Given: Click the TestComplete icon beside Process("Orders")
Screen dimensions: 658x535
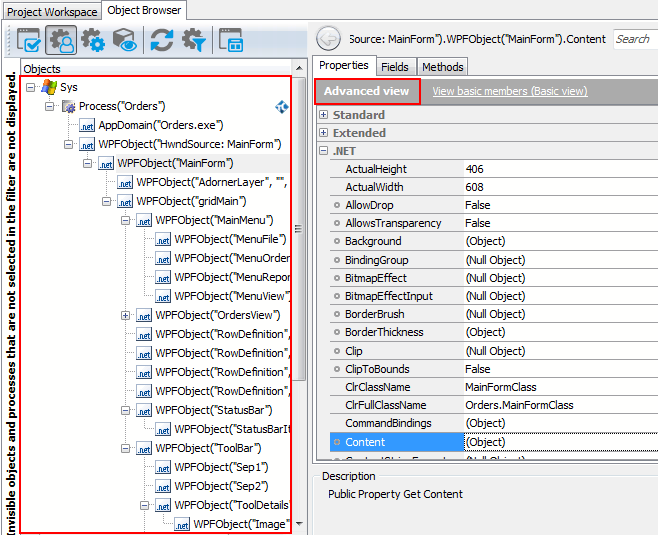Looking at the screenshot, I should [x=282, y=106].
